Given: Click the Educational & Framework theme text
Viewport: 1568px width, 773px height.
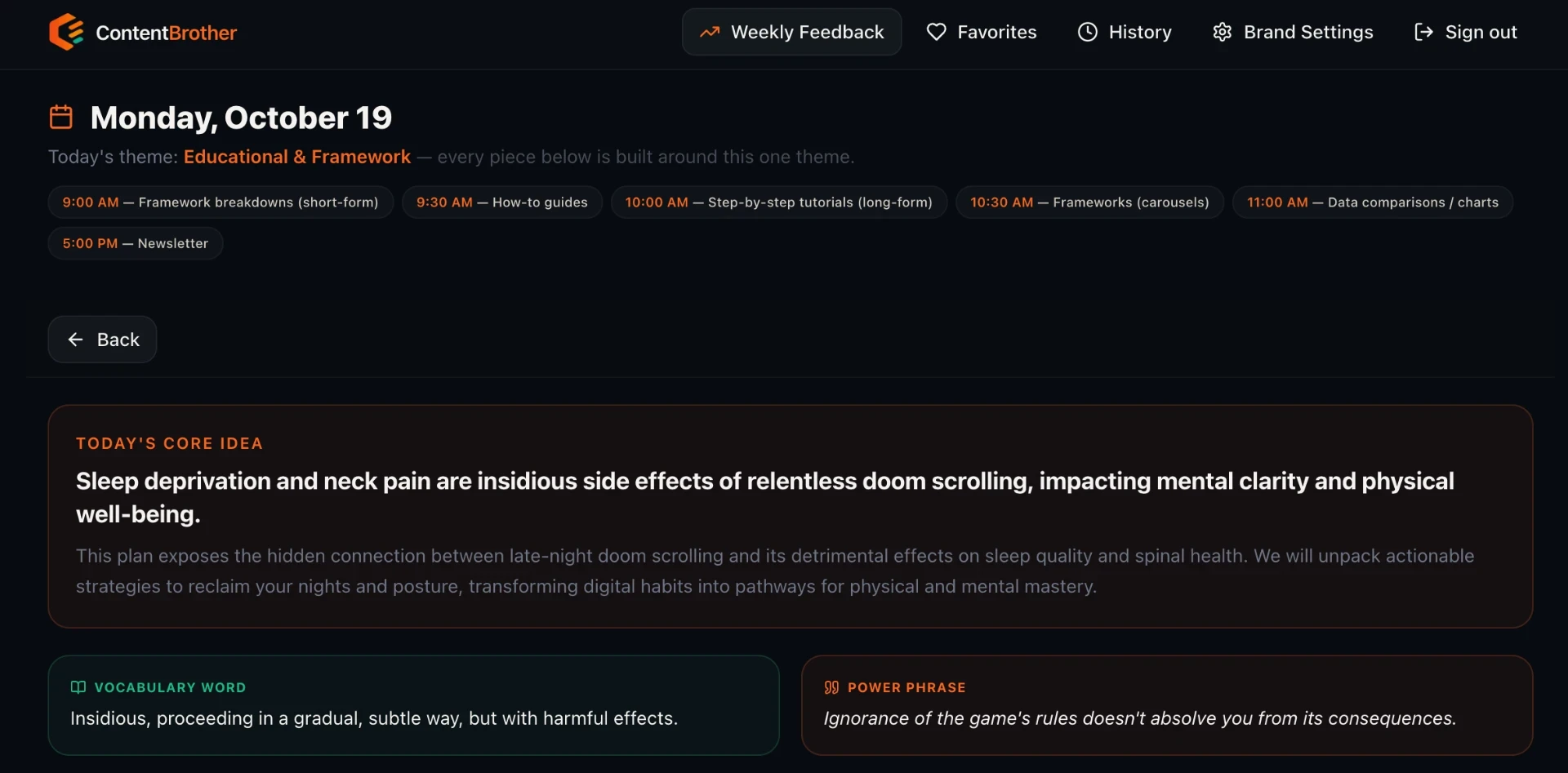Looking at the screenshot, I should 297,157.
